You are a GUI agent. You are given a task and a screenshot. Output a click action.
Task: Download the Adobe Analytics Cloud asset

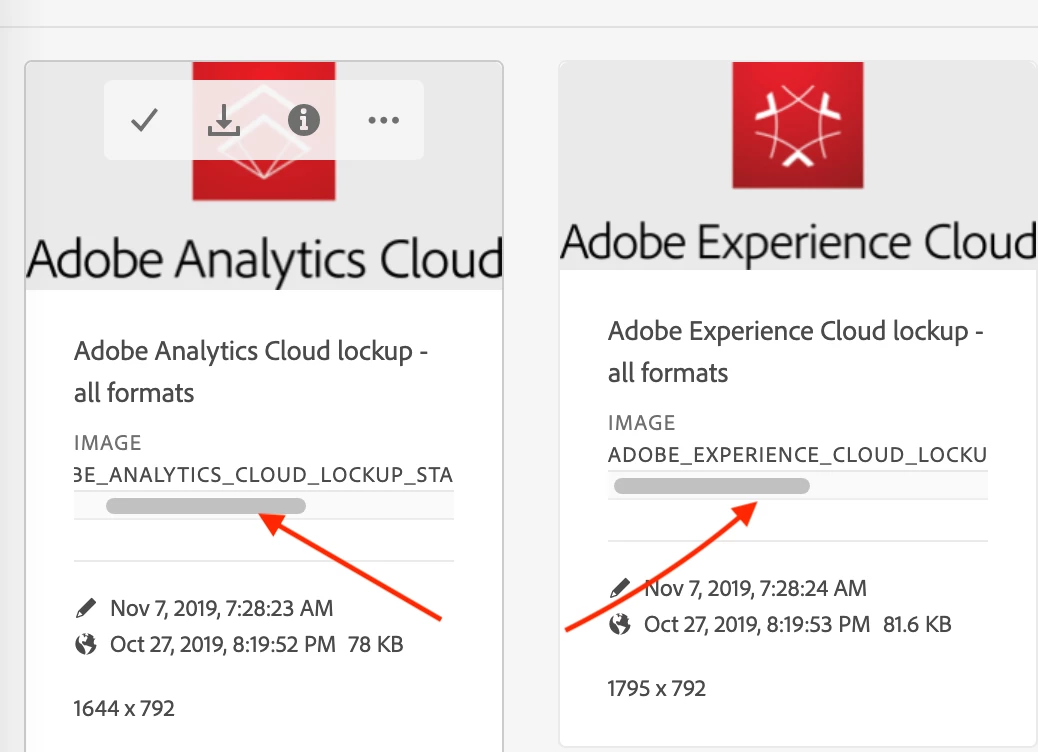(224, 120)
